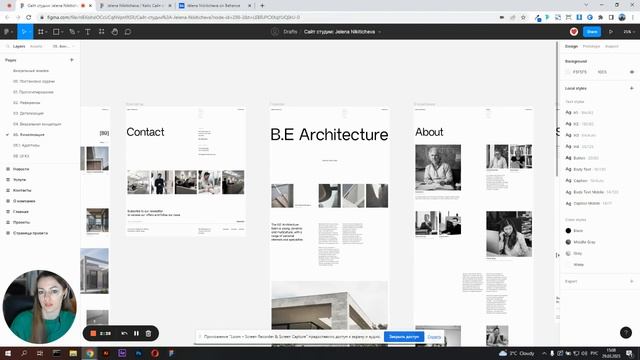
Task: Open the Resources tool
Action: coord(101,32)
